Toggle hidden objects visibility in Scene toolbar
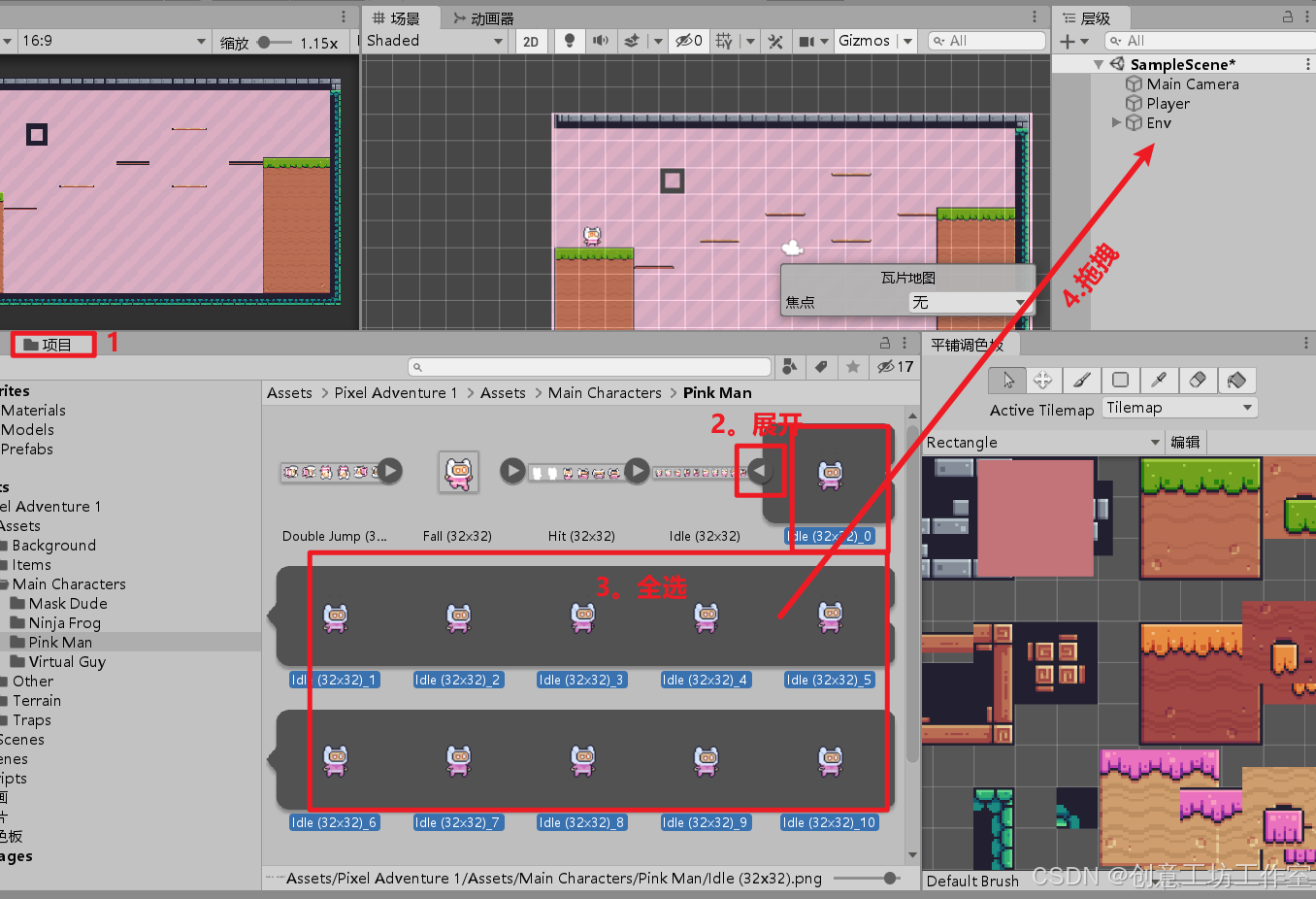Viewport: 1316px width, 899px height. point(689,41)
